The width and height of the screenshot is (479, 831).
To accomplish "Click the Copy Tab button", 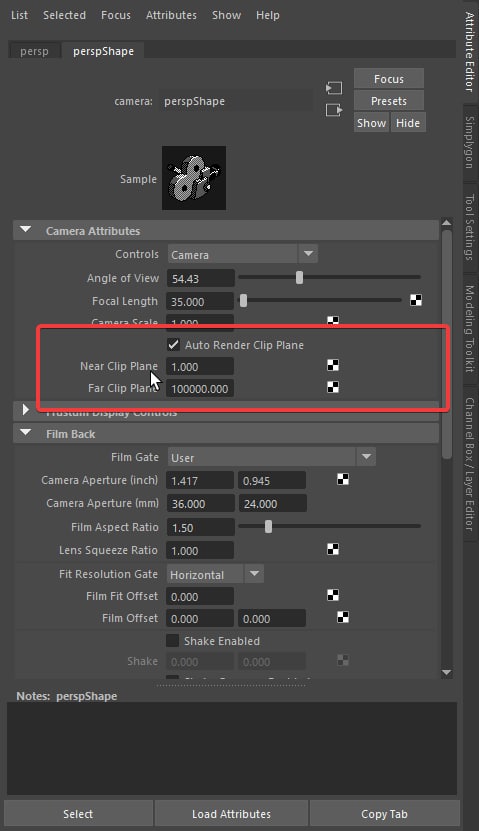I will click(384, 814).
